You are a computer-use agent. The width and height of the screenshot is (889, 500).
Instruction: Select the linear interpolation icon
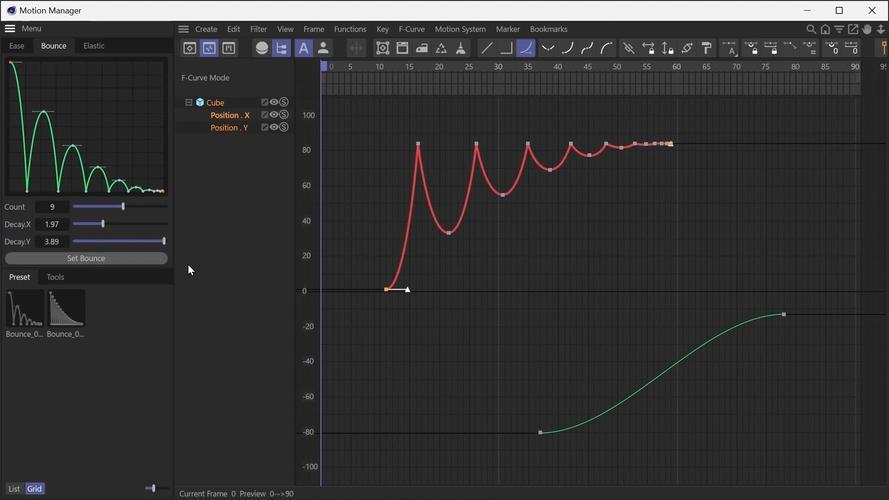pos(486,49)
